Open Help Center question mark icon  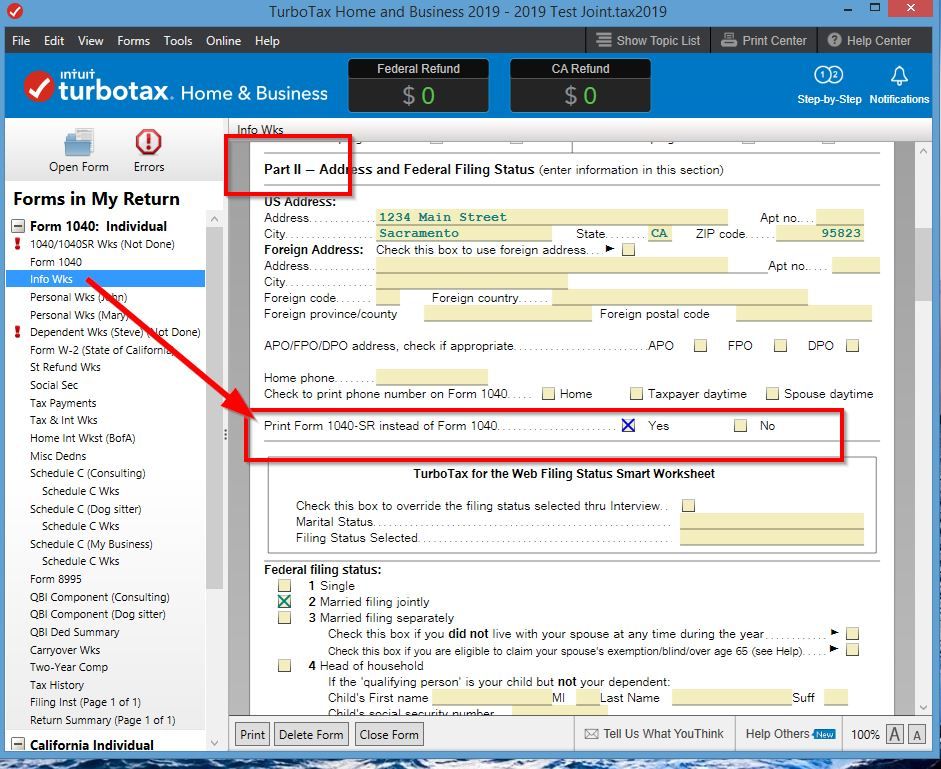[x=835, y=41]
